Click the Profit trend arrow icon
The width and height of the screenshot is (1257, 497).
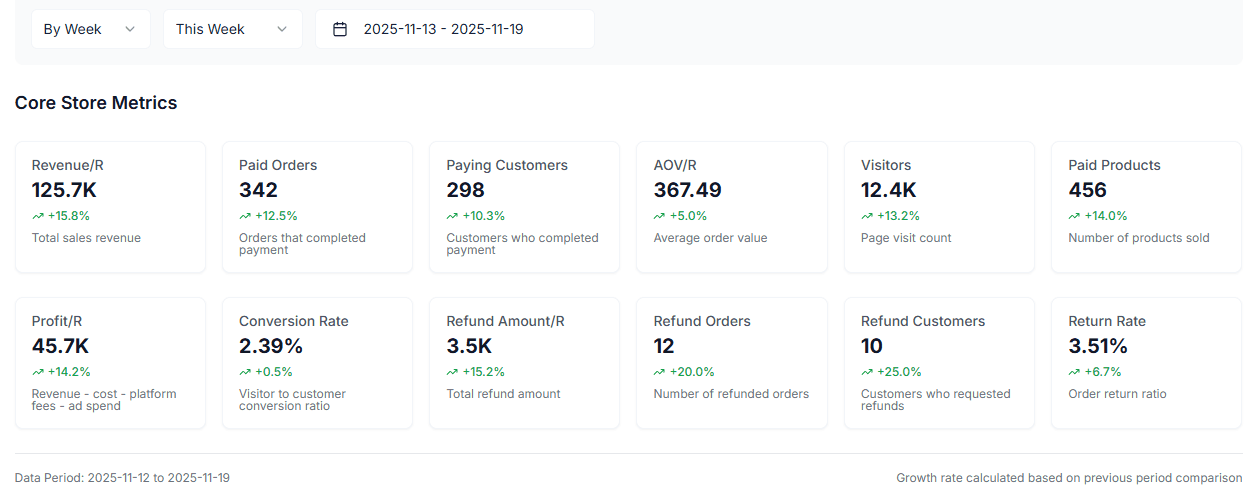pos(38,372)
